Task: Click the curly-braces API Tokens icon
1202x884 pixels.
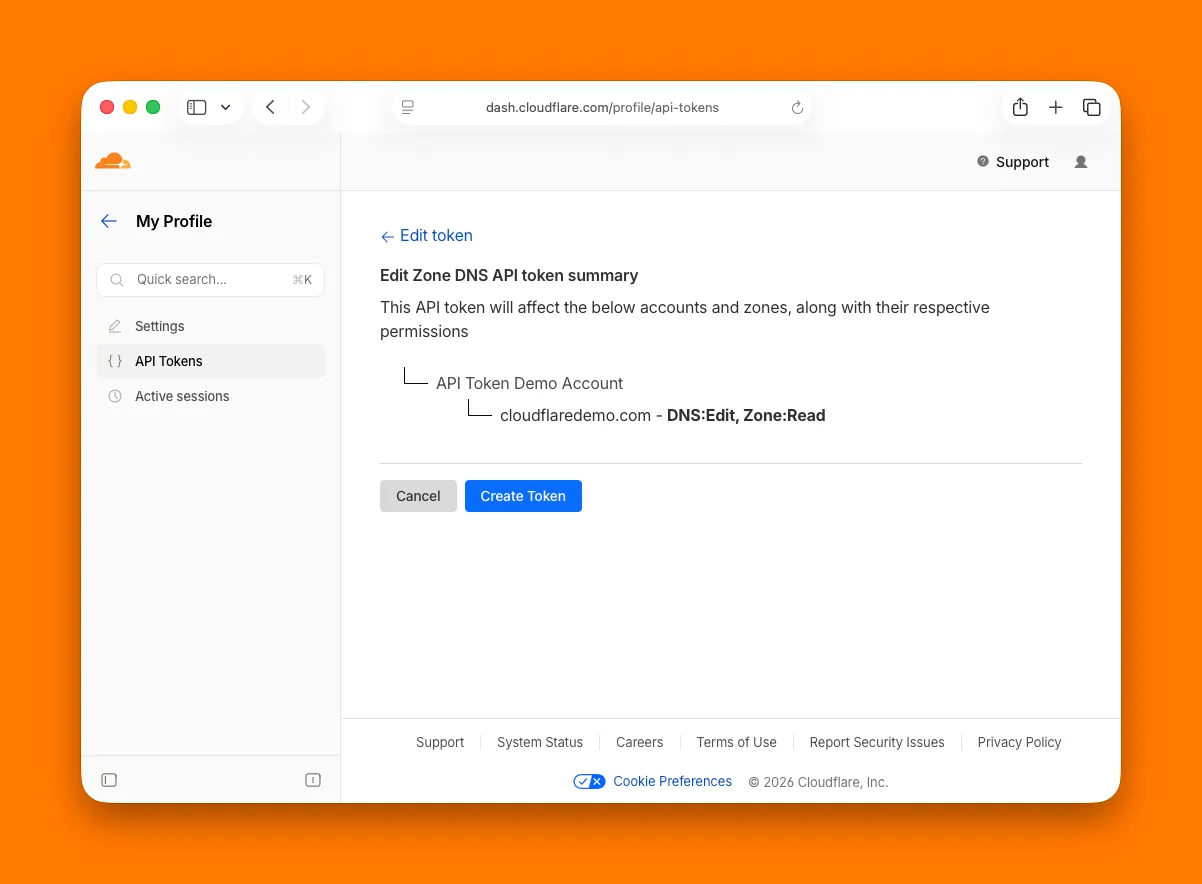Action: [114, 361]
